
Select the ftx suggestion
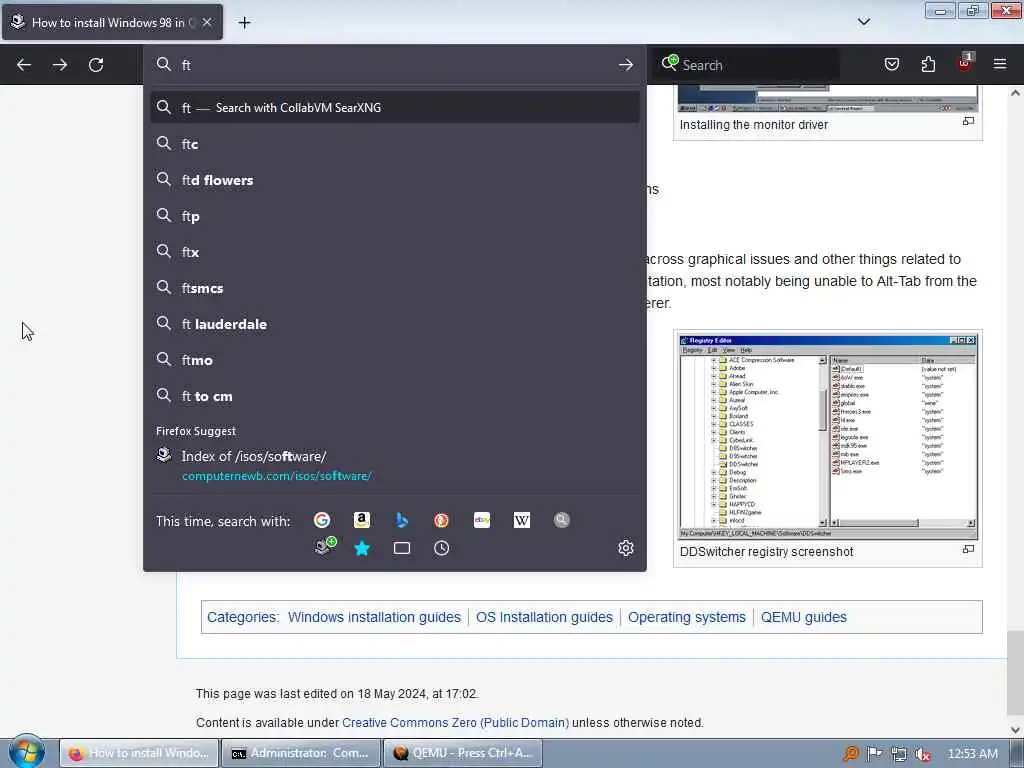tap(394, 251)
